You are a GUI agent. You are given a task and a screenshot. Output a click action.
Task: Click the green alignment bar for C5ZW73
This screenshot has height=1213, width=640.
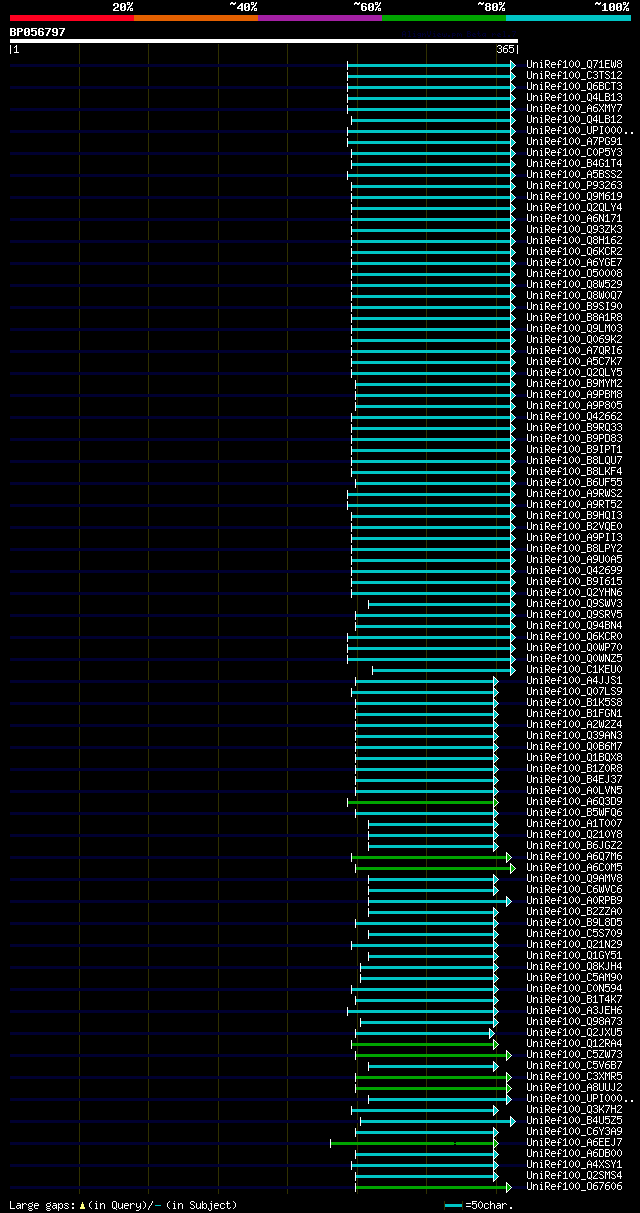(x=432, y=1054)
